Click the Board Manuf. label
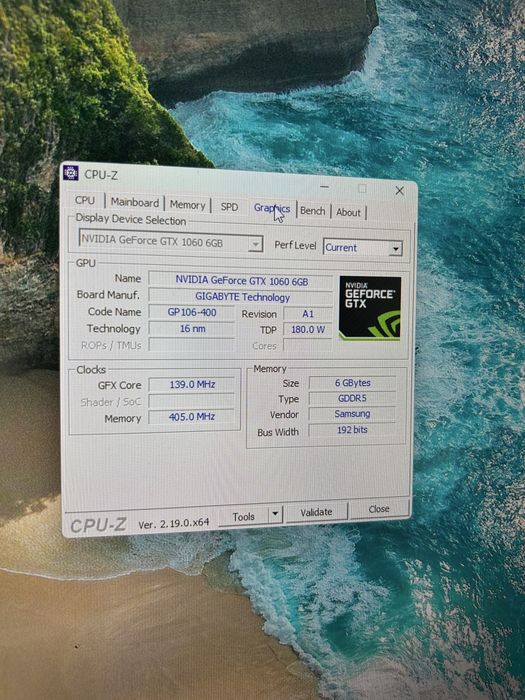The image size is (525, 700). point(108,295)
